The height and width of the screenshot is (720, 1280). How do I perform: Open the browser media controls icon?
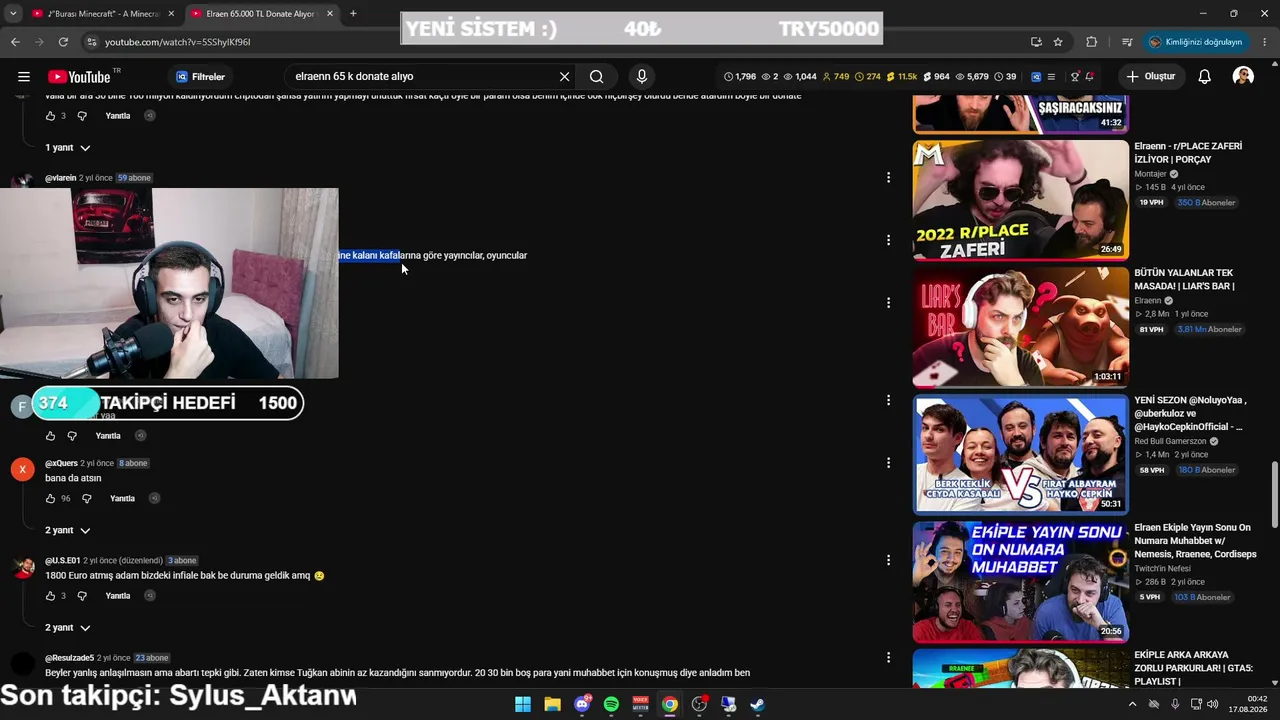pyautogui.click(x=1127, y=42)
